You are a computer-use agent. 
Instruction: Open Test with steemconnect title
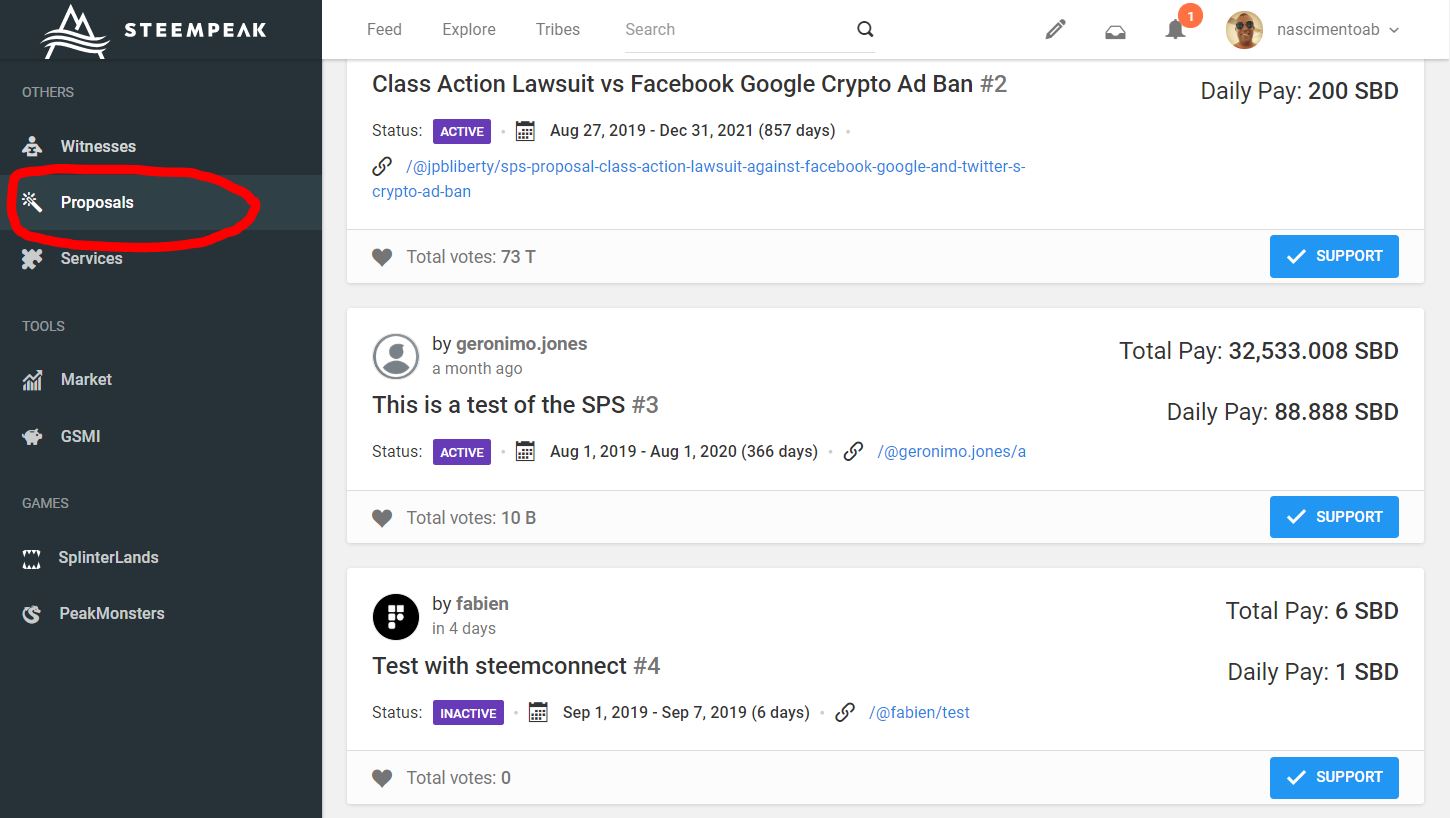[x=517, y=666]
